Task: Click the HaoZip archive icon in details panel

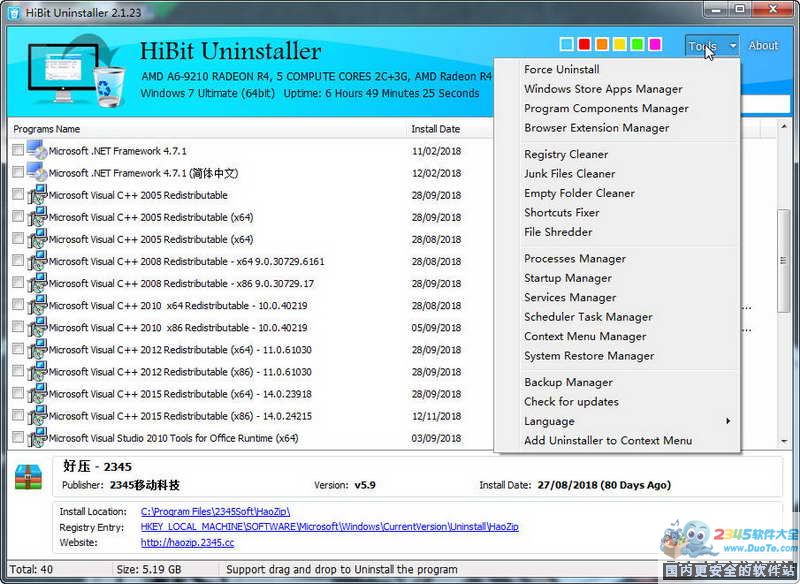Action: [29, 477]
